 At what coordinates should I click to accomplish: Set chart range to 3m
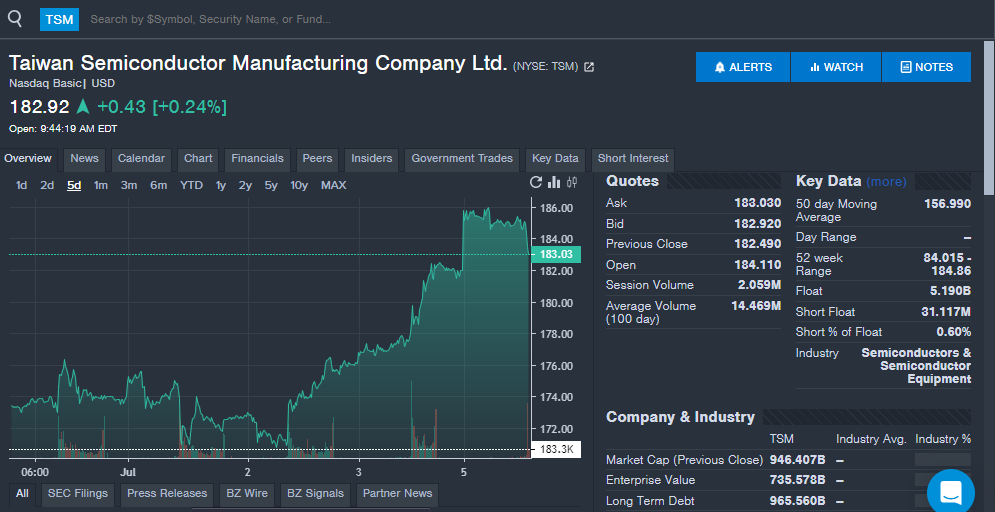(129, 185)
